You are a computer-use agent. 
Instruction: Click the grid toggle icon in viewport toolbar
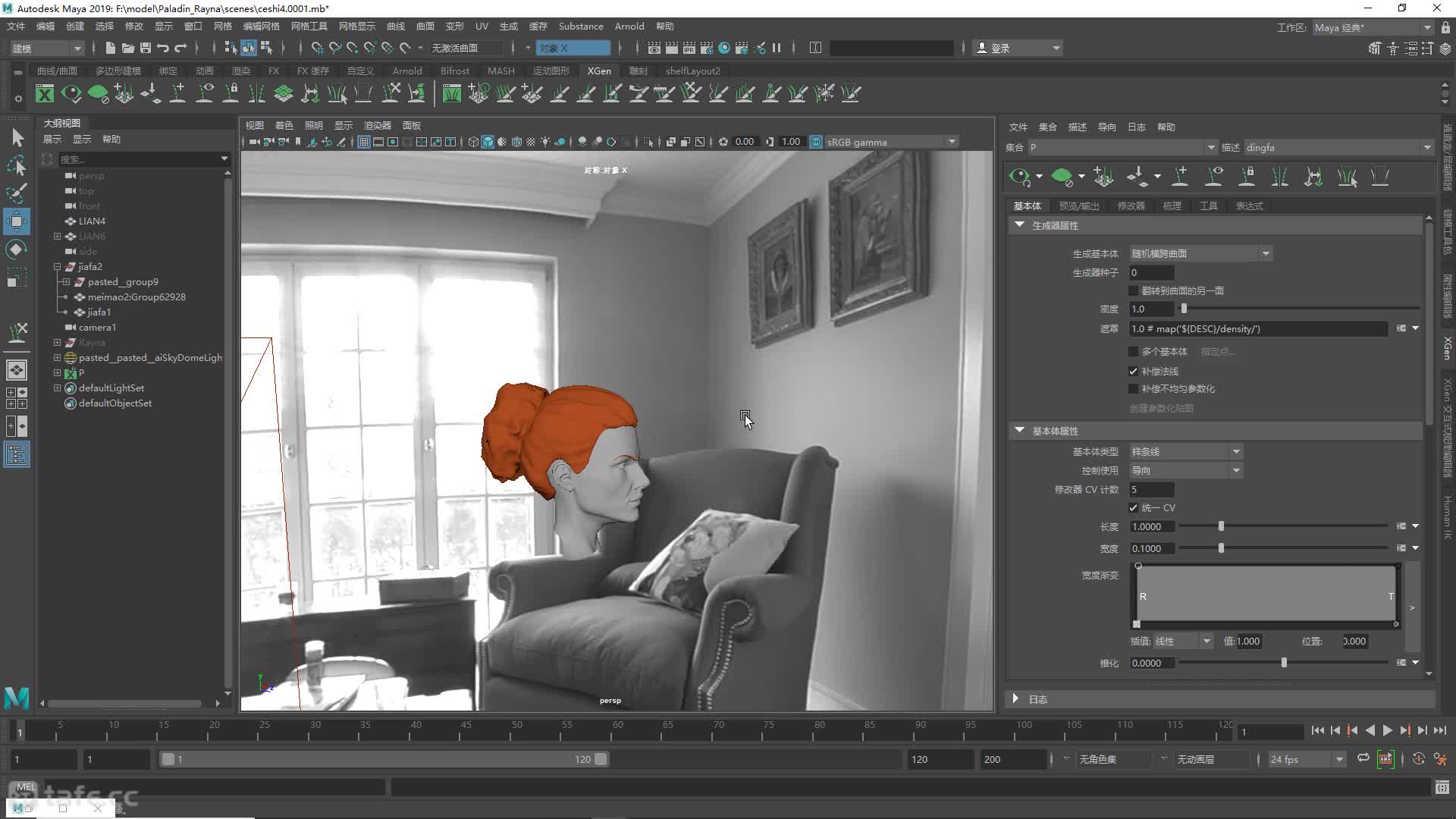(364, 142)
